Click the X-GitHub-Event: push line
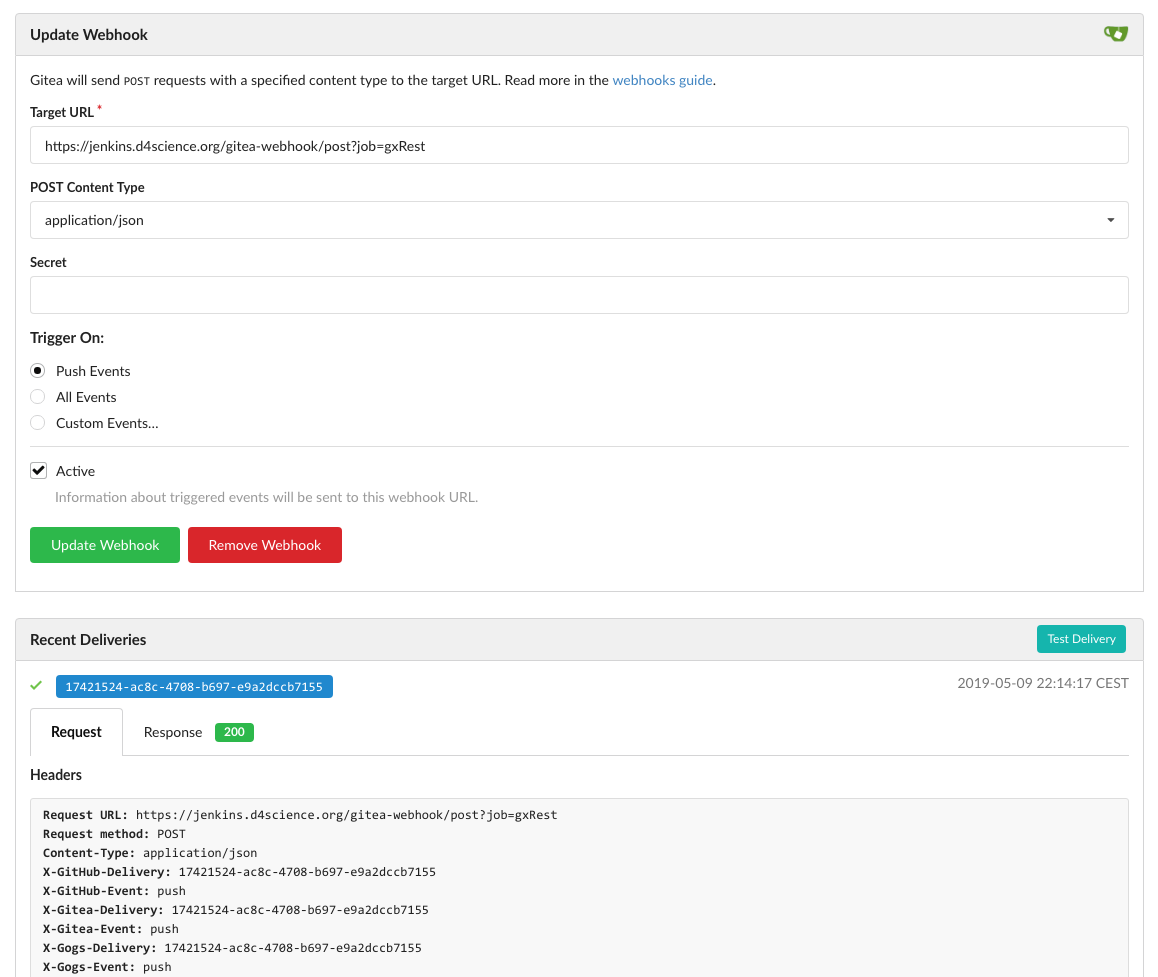The image size is (1158, 977). [114, 891]
